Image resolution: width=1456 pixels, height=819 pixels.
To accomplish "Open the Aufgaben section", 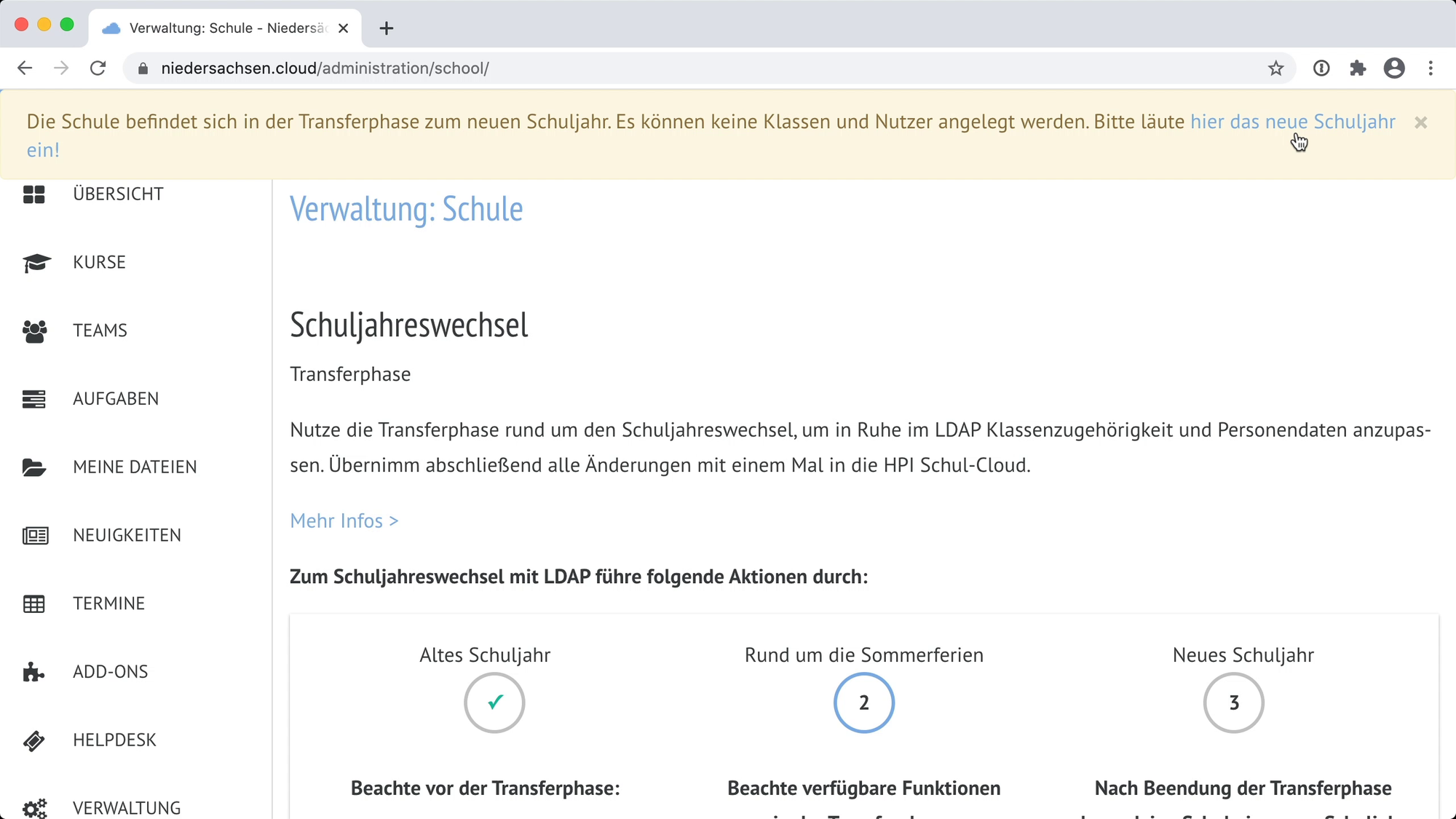I will click(x=115, y=398).
